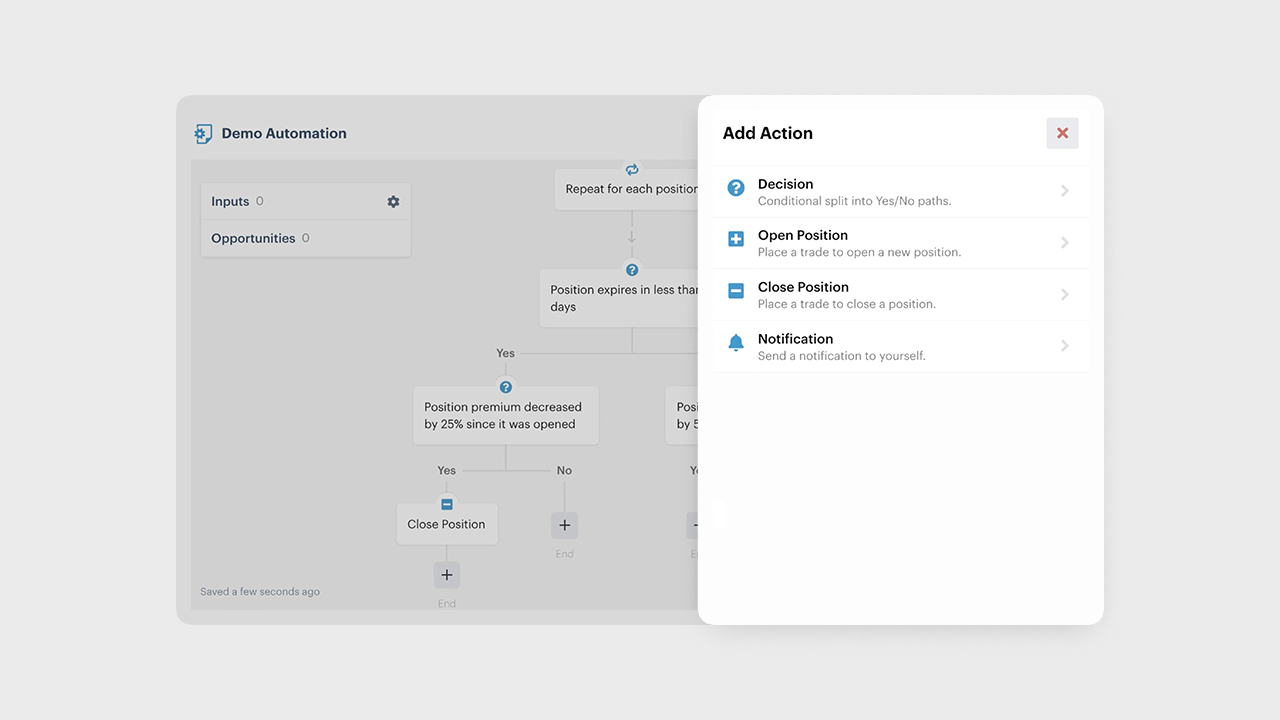
Task: Expand the Decision action chevron
Action: pos(1065,191)
